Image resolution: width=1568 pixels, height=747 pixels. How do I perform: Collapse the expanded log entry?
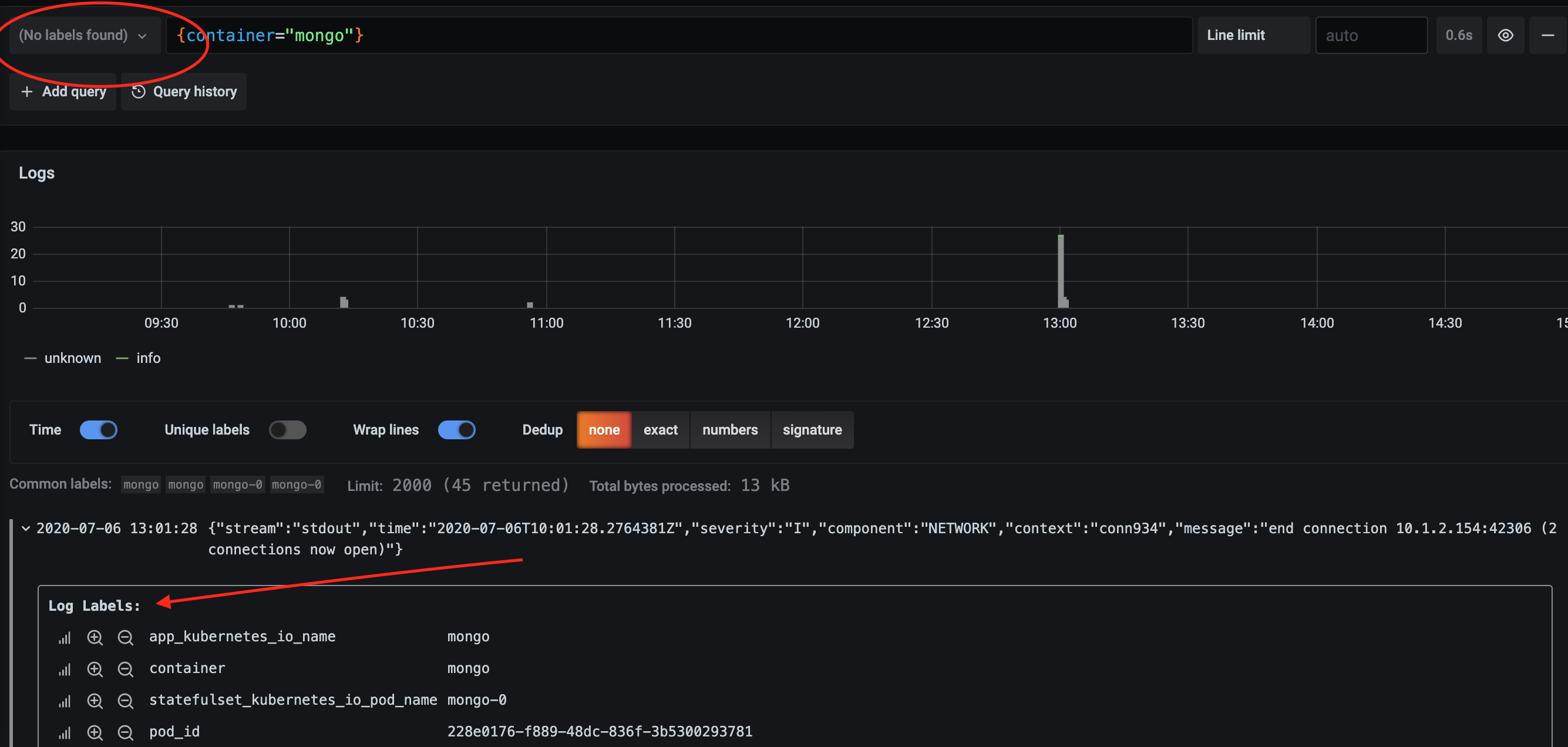coord(26,528)
